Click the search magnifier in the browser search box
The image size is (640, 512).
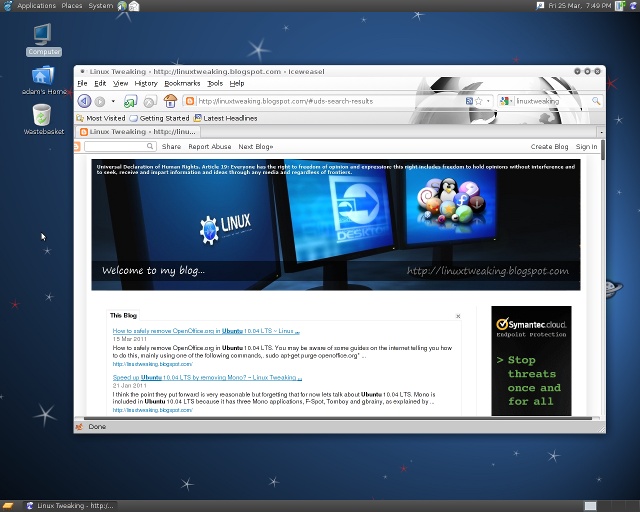[596, 101]
